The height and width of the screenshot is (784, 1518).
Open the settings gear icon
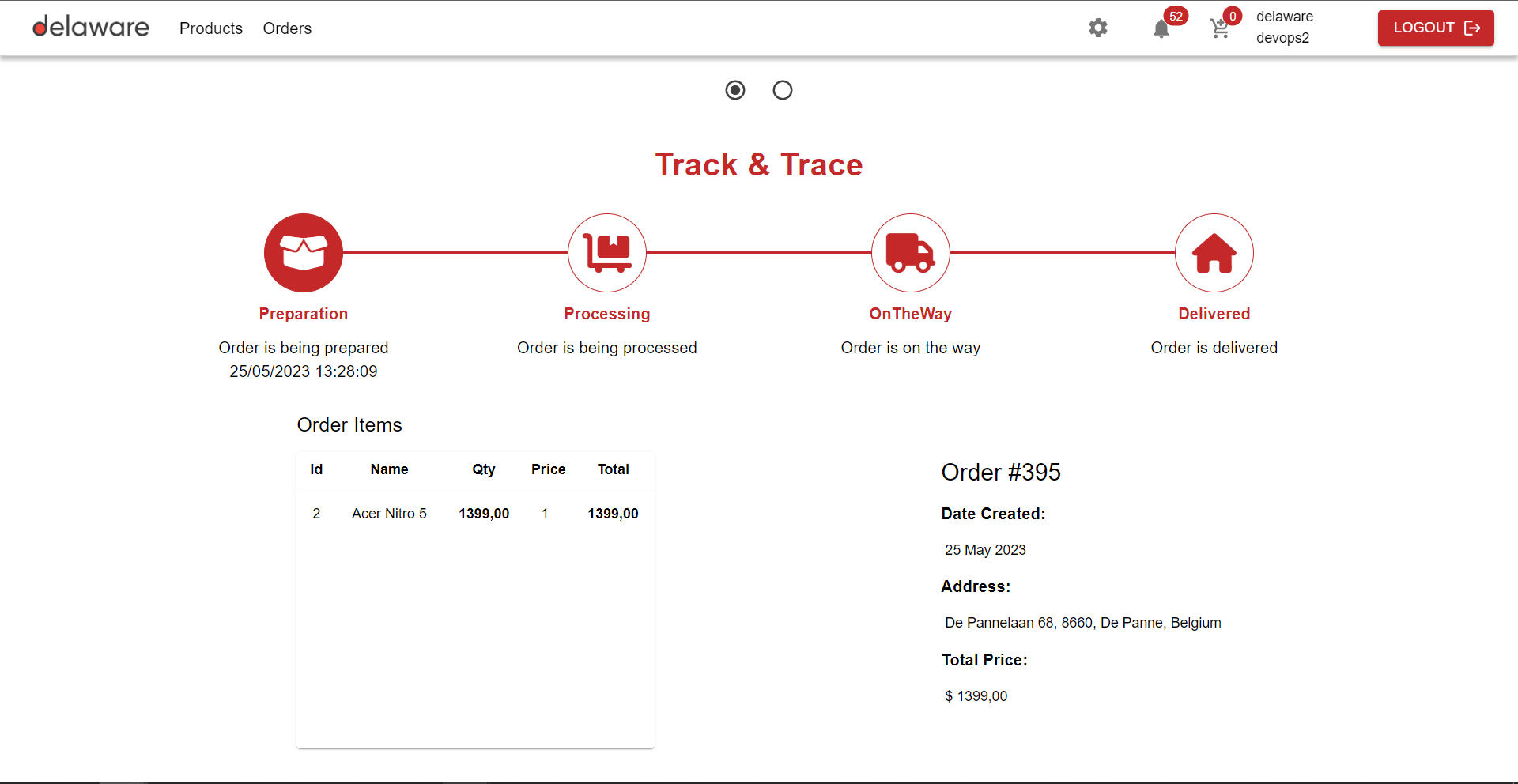tap(1097, 28)
